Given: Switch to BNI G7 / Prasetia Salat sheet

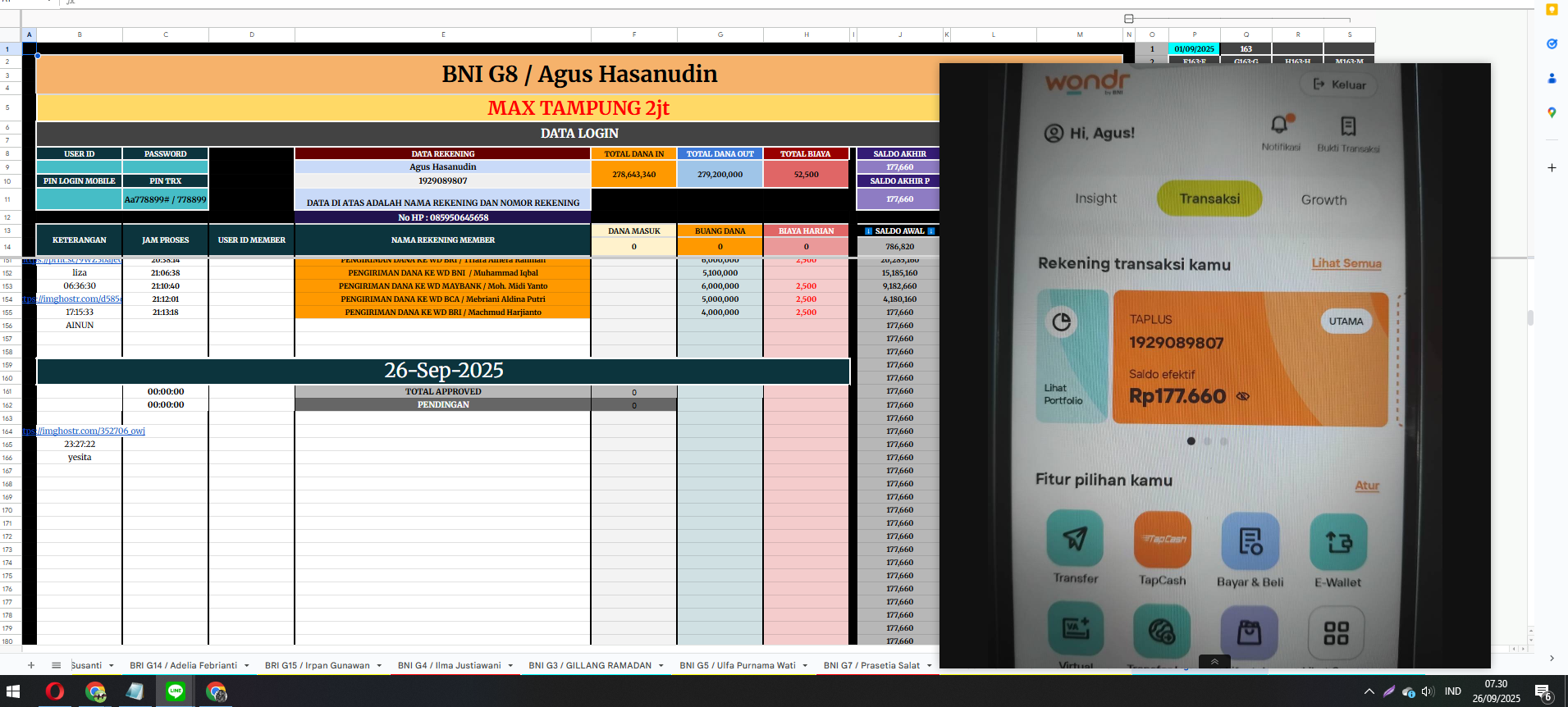Looking at the screenshot, I should tap(871, 665).
